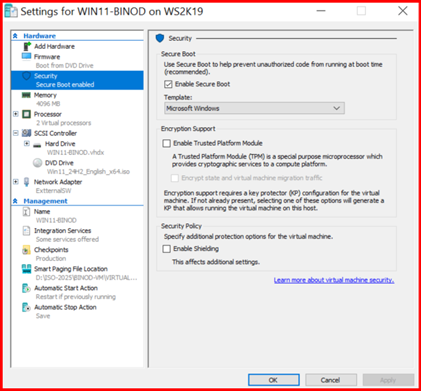Open the Firmware settings icon

pyautogui.click(x=26, y=56)
